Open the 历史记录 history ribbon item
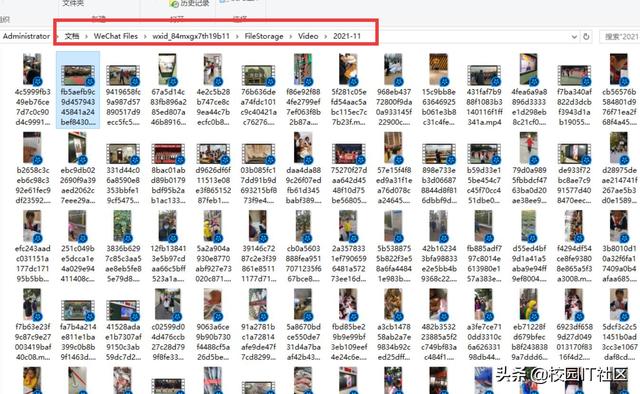Screen dimensions: 640x394 click(191, 3)
